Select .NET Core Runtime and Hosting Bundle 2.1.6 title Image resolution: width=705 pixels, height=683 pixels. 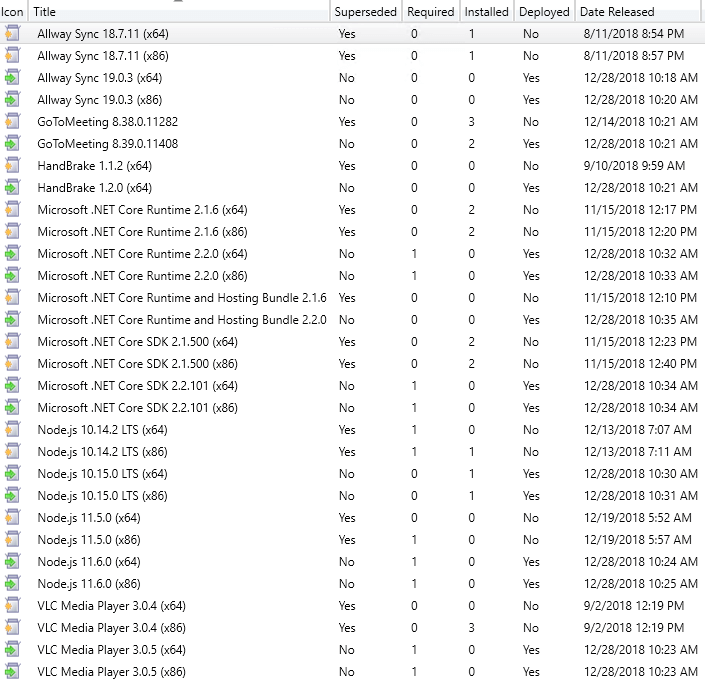pos(182,298)
